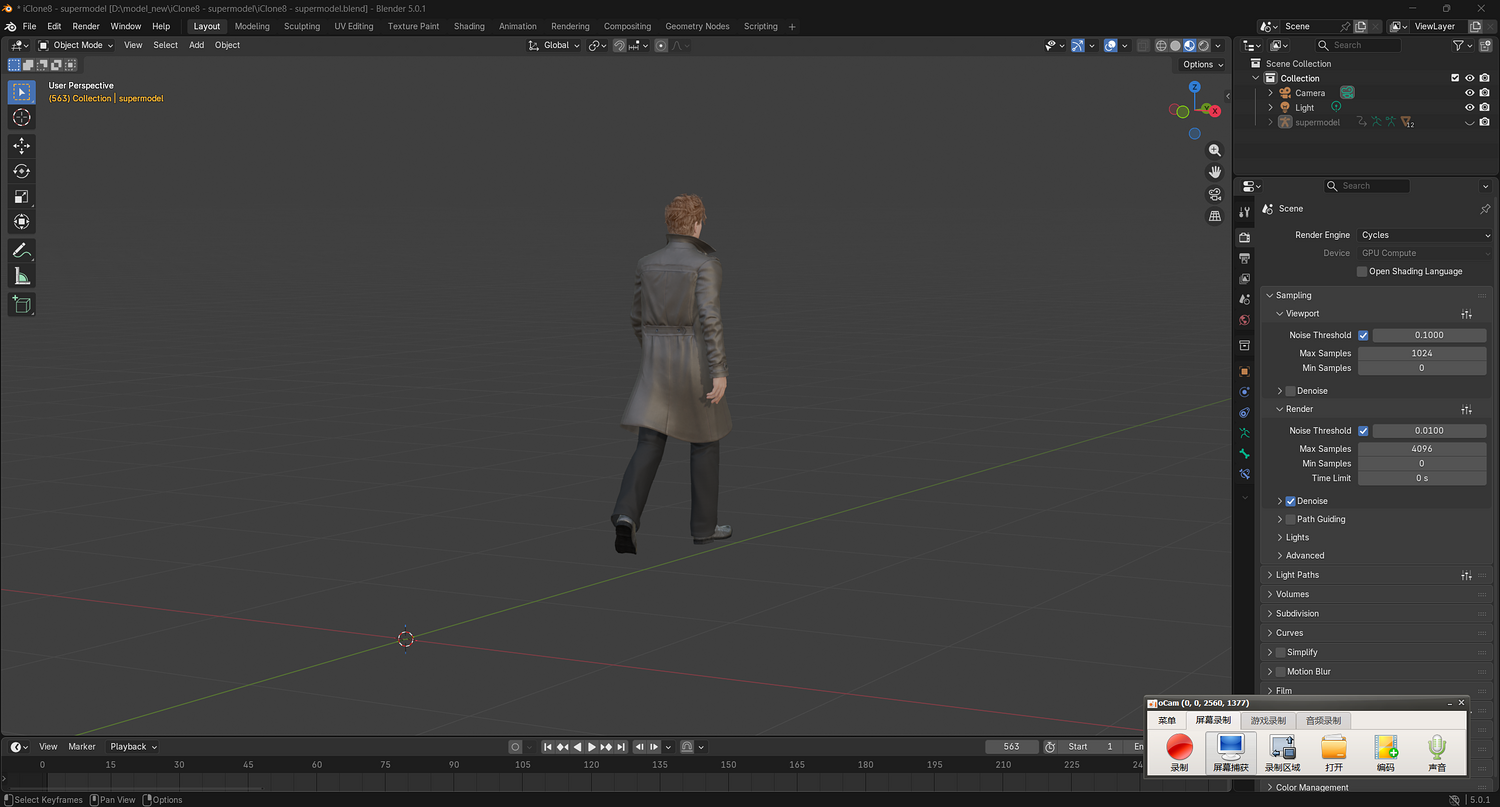The width and height of the screenshot is (1500, 807).
Task: Open the Global transform orientation dropdown
Action: coord(553,45)
